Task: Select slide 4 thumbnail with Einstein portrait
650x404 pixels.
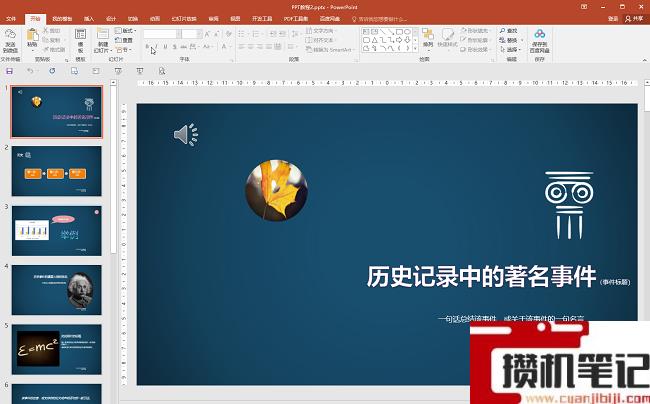Action: [x=57, y=290]
